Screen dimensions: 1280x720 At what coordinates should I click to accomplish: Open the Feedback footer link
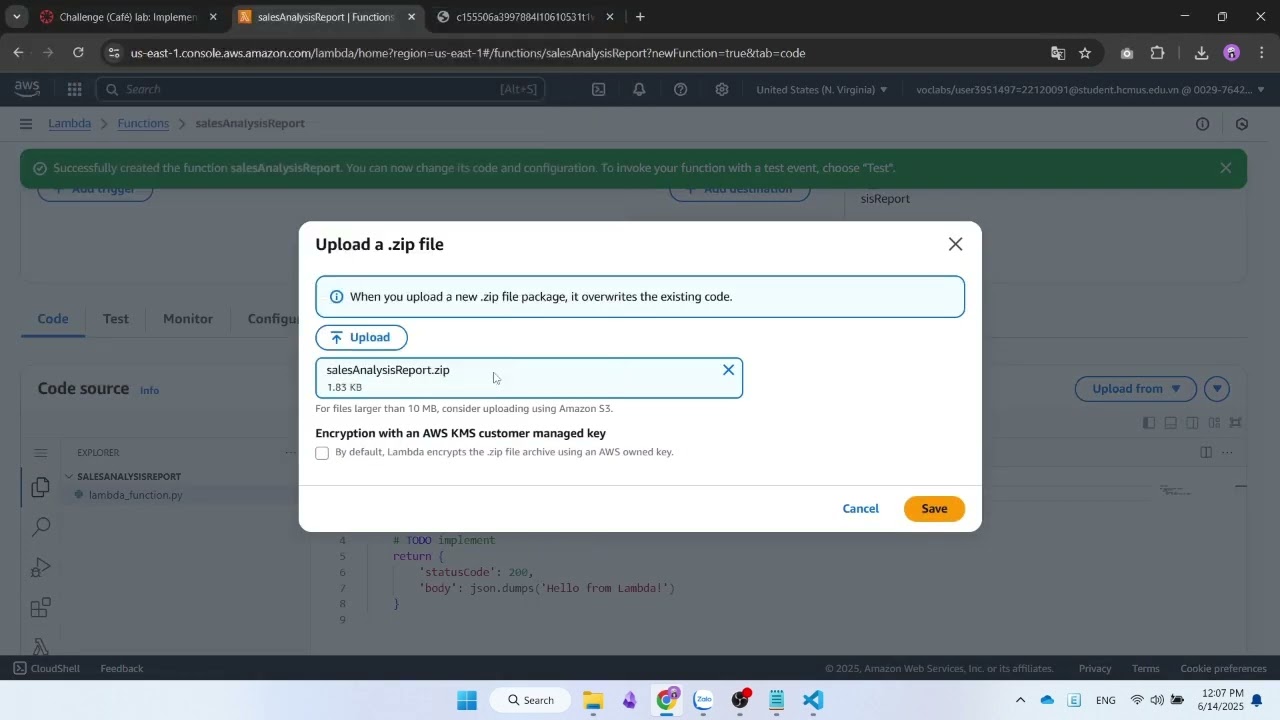pos(122,669)
